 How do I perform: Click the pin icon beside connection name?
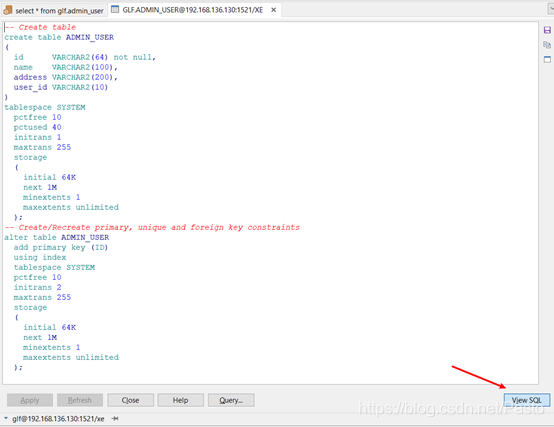[x=115, y=419]
